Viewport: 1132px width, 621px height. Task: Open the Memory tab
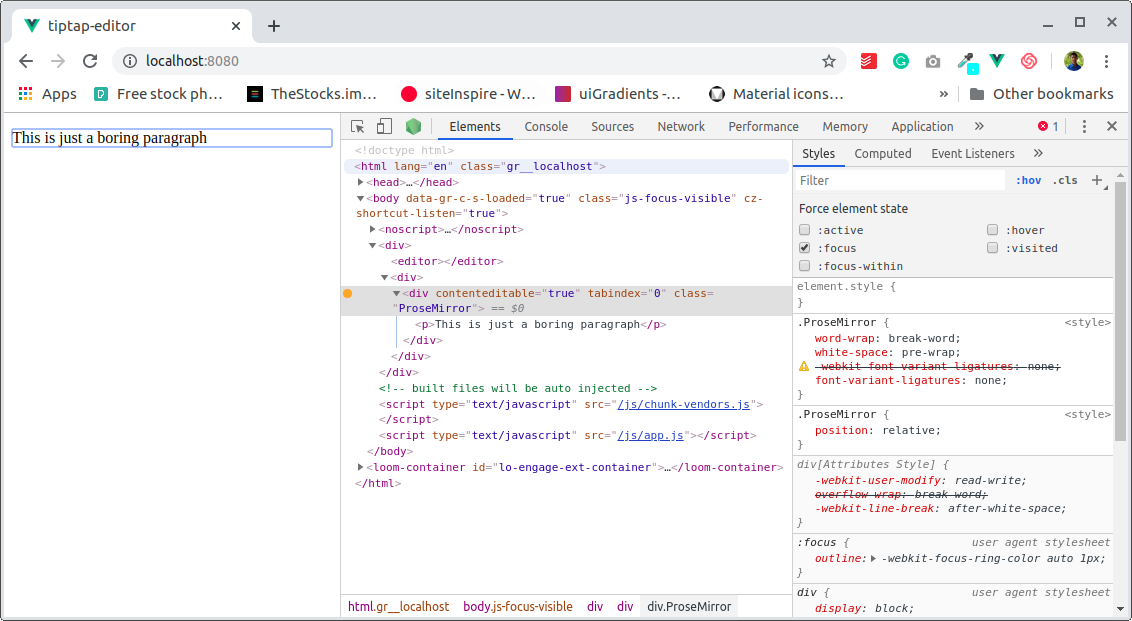845,126
